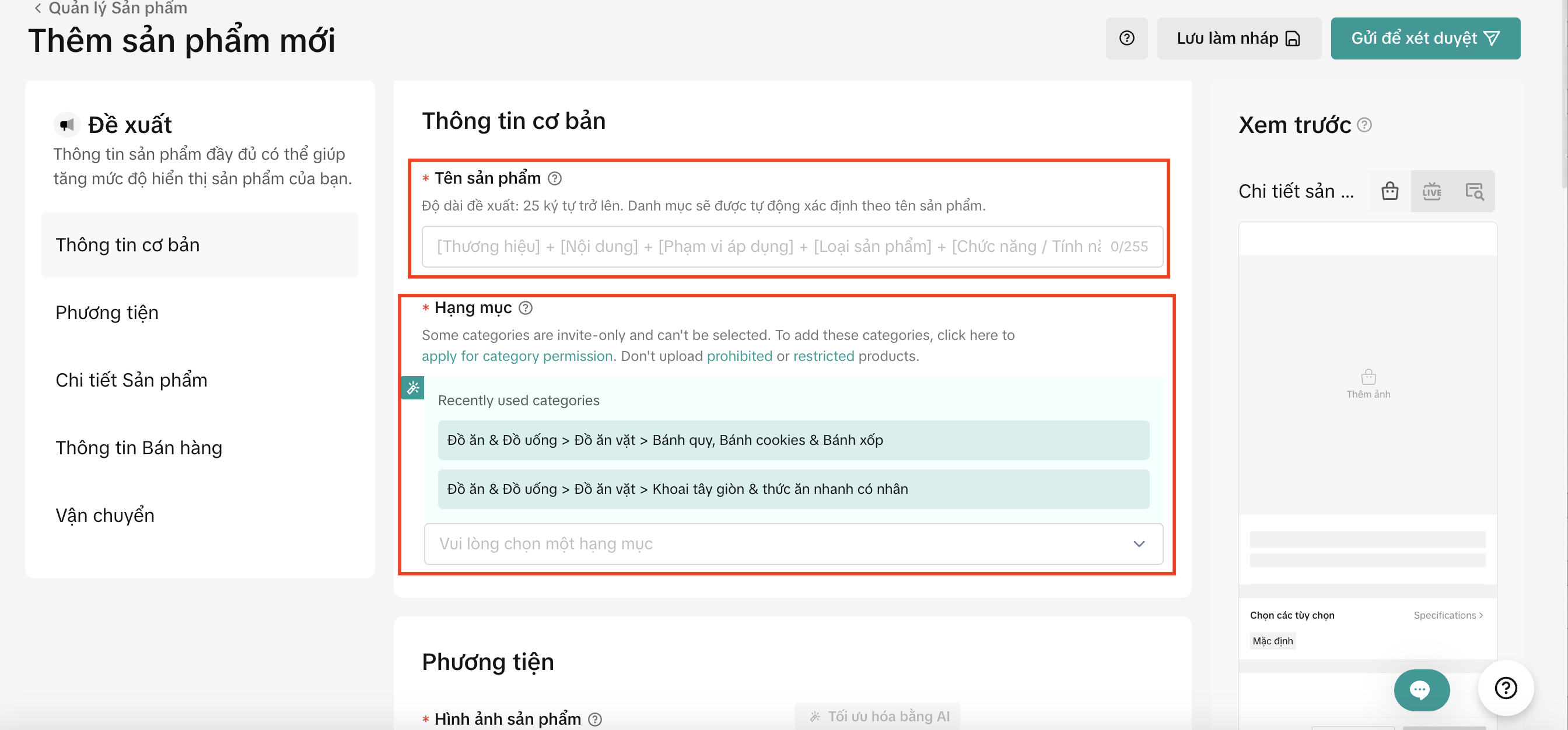Switch preview to LIVE view icon

click(x=1431, y=191)
